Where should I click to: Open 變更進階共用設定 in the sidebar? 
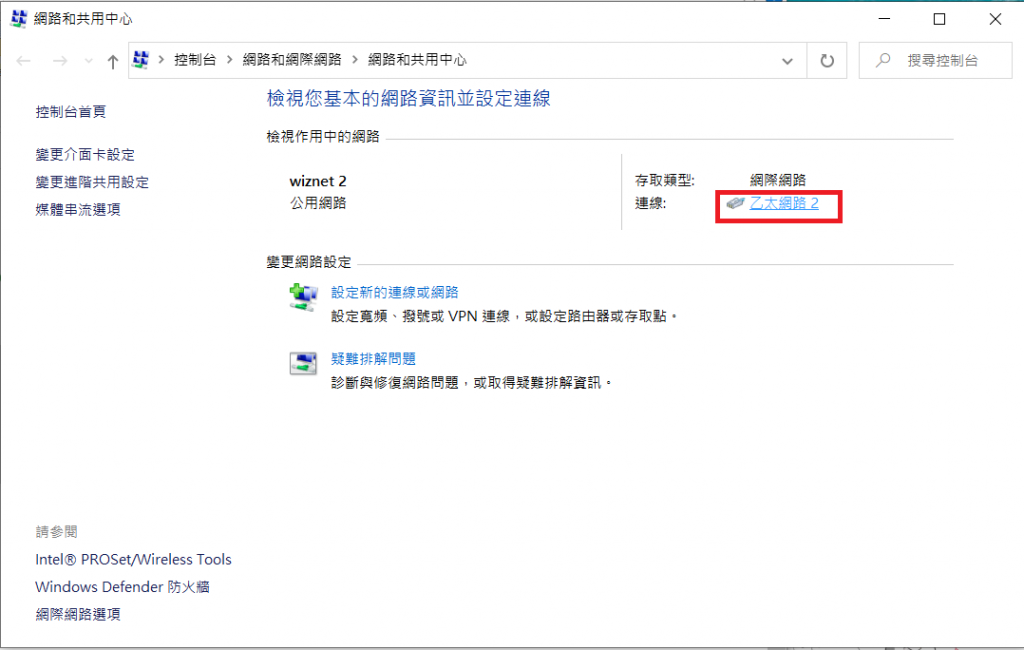tap(92, 182)
